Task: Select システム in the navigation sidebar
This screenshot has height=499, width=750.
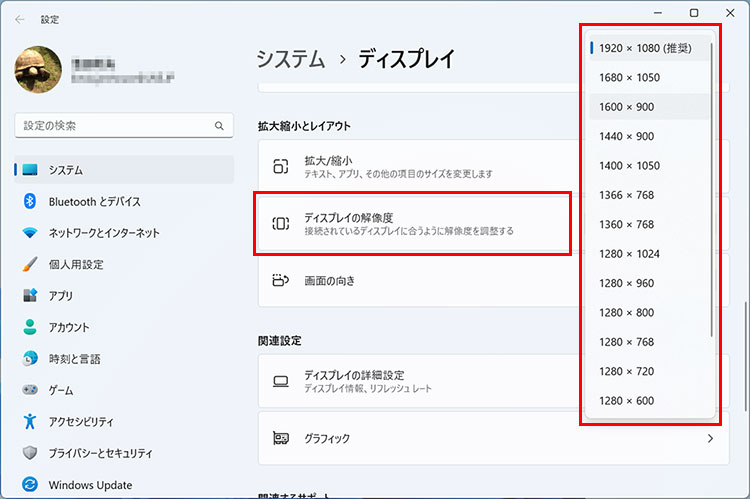Action: (65, 170)
